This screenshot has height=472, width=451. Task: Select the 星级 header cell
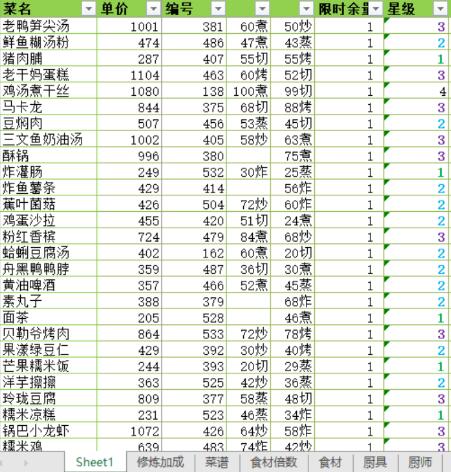click(416, 9)
